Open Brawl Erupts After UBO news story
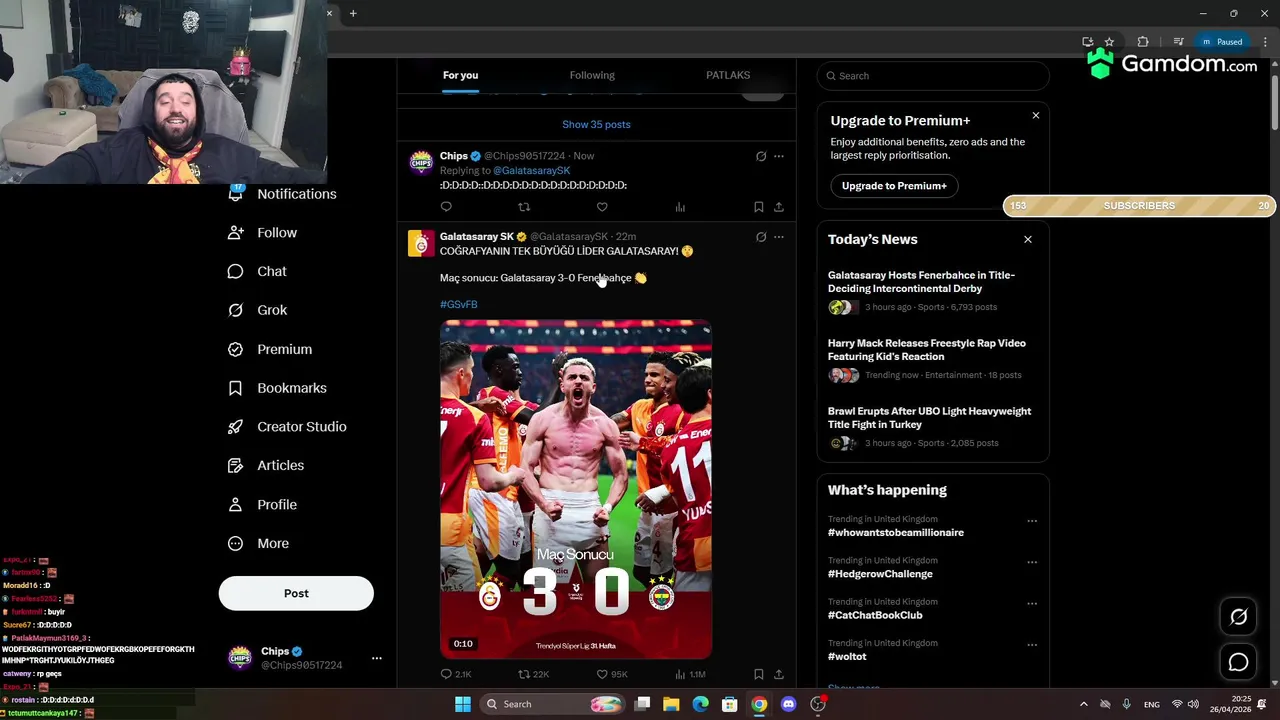 pyautogui.click(x=929, y=418)
